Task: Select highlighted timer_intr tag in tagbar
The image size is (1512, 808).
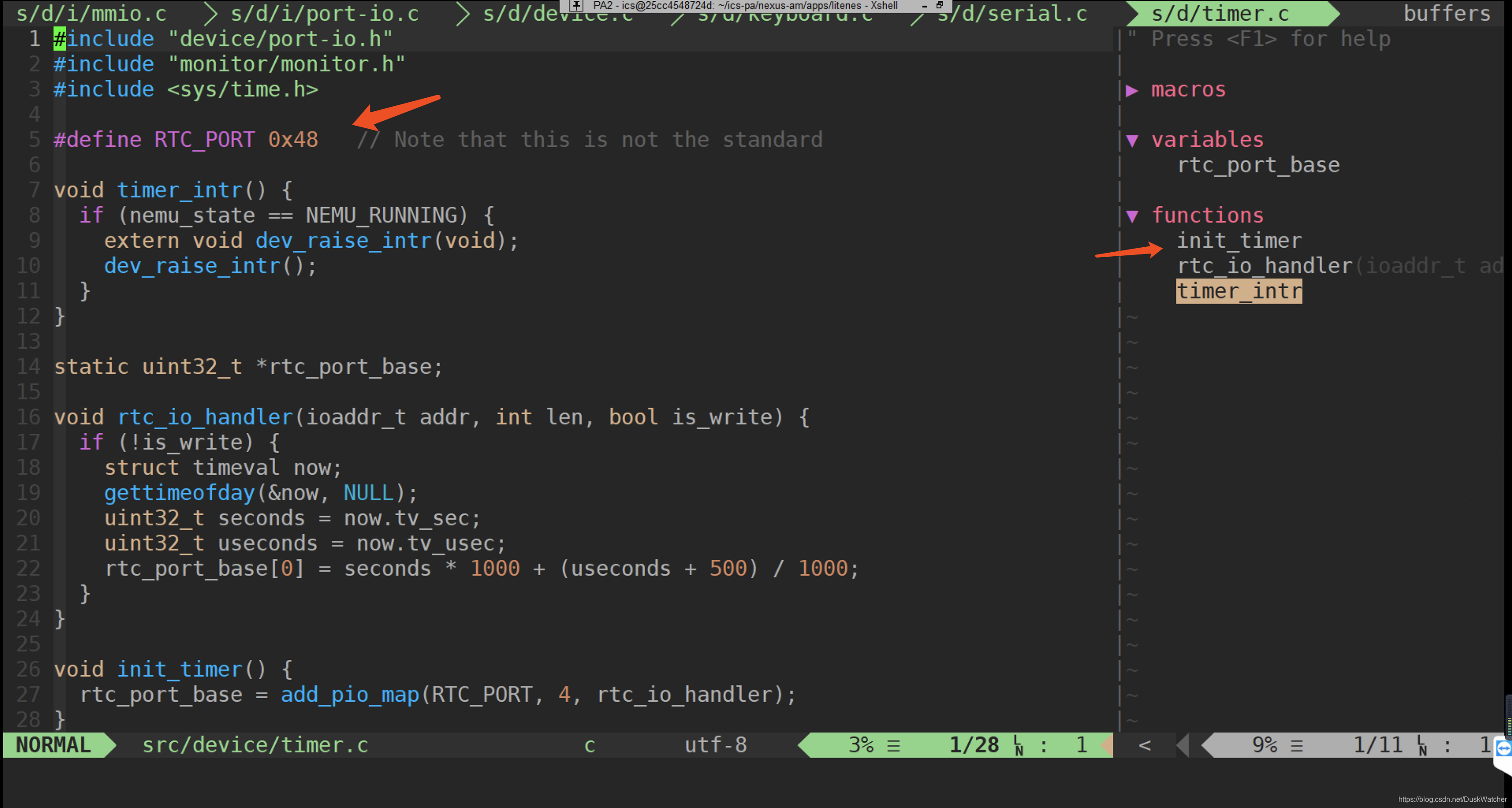Action: click(x=1239, y=292)
